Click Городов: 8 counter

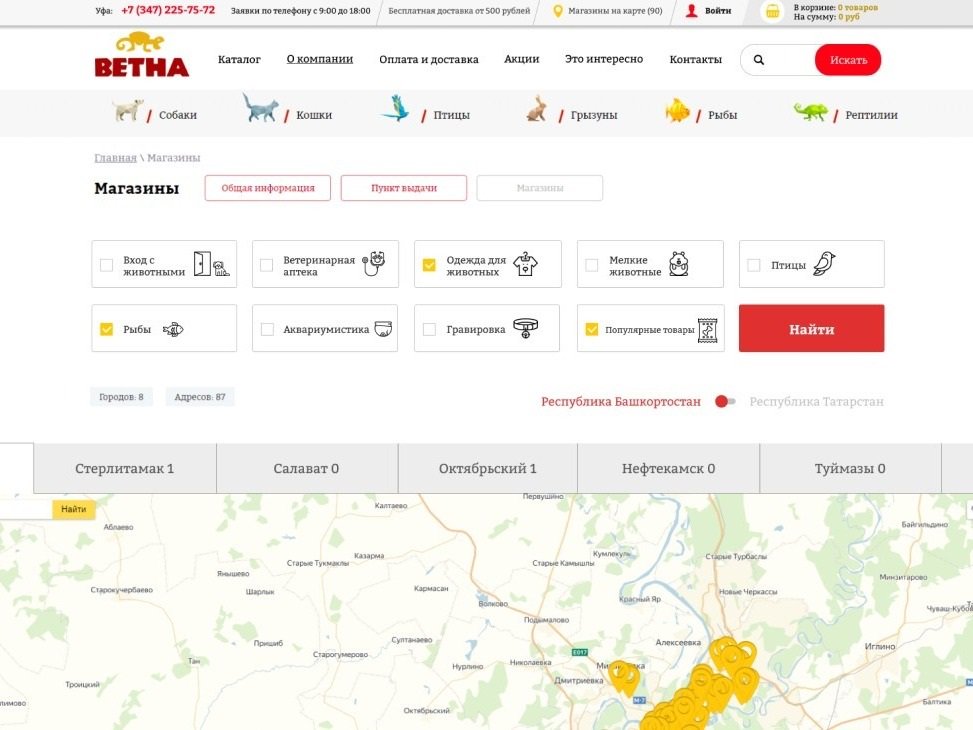tap(122, 397)
